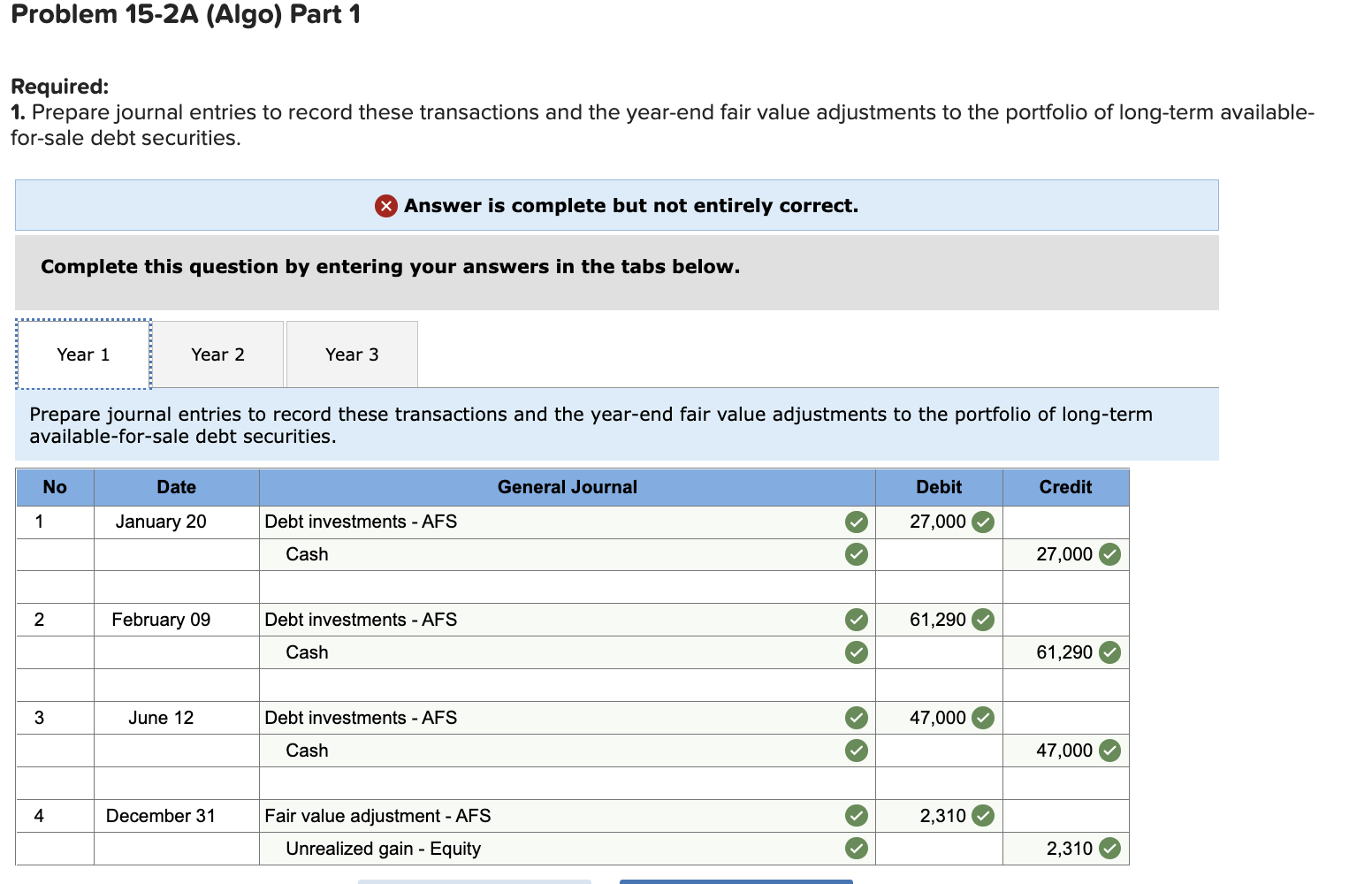This screenshot has height=884, width=1372.
Task: Click the blue button below the journal table
Action: tap(736, 881)
